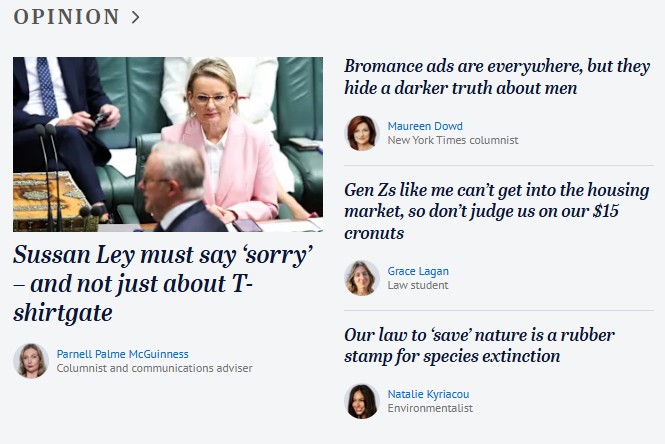Screen dimensions: 665x444
Task: Click the 'Environmentalist' byline description
Action: (430, 408)
